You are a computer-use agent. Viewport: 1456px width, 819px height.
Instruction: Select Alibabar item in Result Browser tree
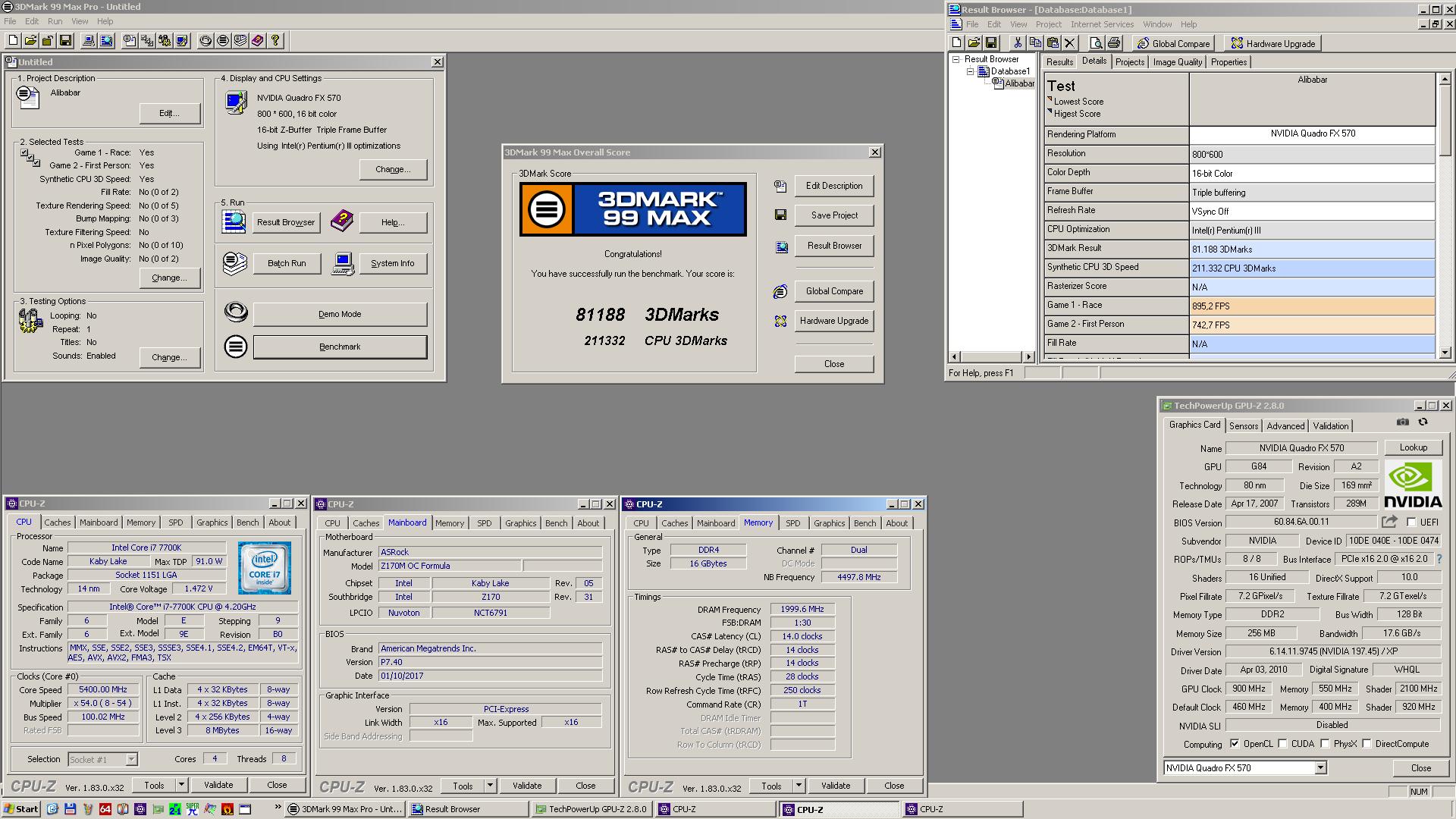click(1019, 83)
